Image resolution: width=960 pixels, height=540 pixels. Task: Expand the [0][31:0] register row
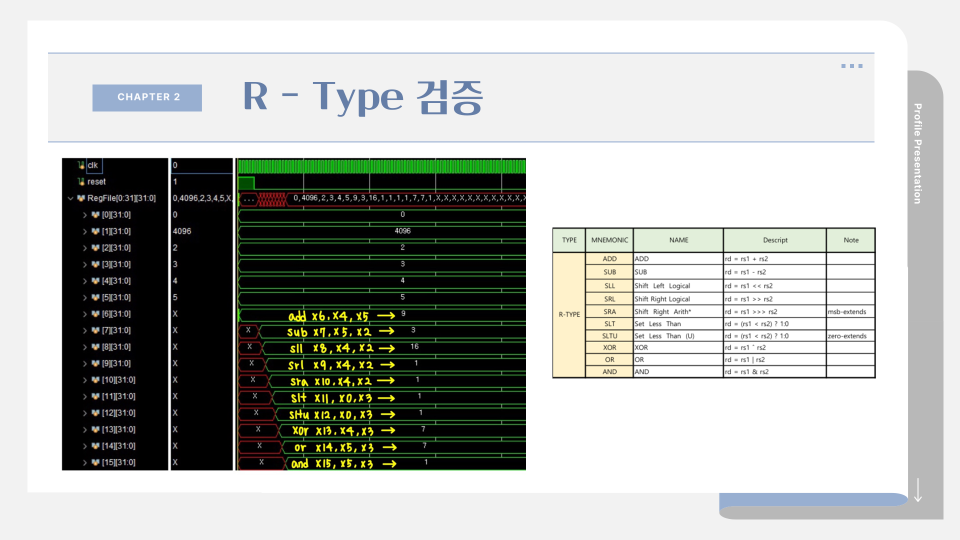pos(84,215)
